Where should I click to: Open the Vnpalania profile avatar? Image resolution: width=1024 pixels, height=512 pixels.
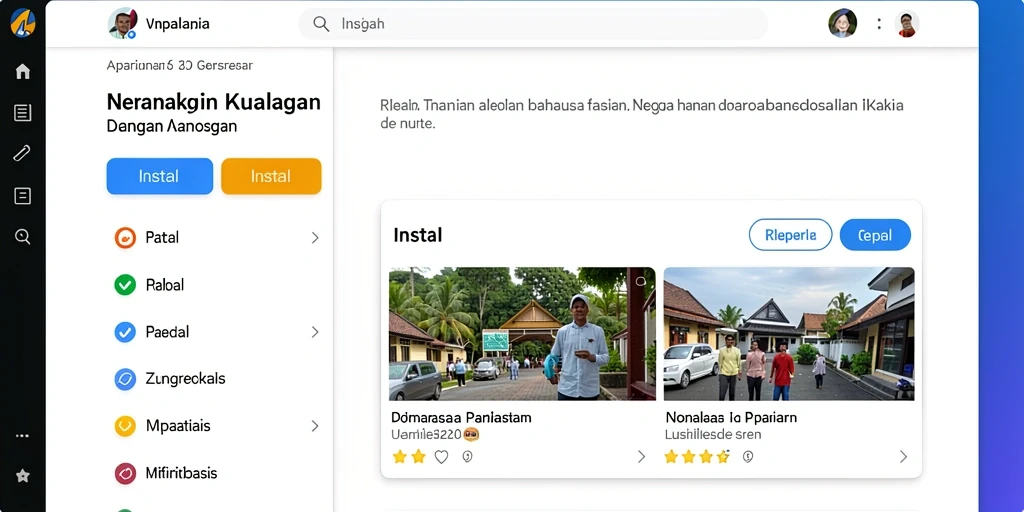tap(122, 24)
